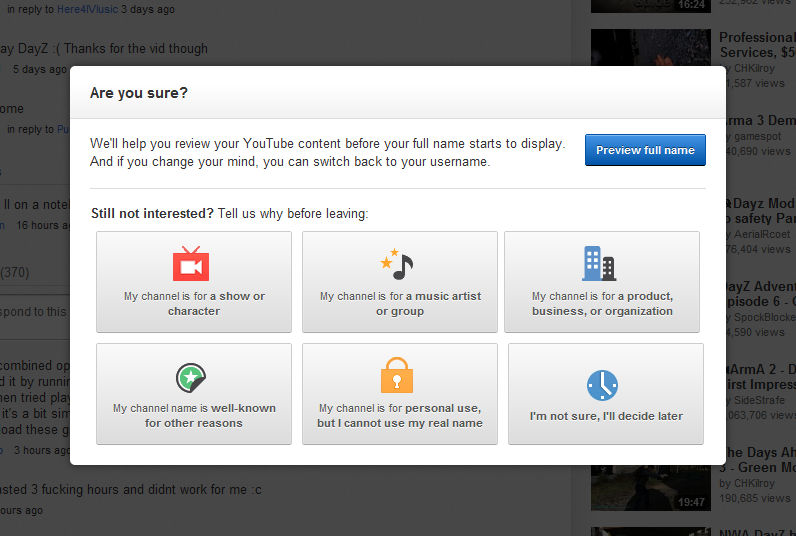Choose 'My channel is for a music artist or group'
Image resolution: width=796 pixels, height=536 pixels.
point(400,282)
